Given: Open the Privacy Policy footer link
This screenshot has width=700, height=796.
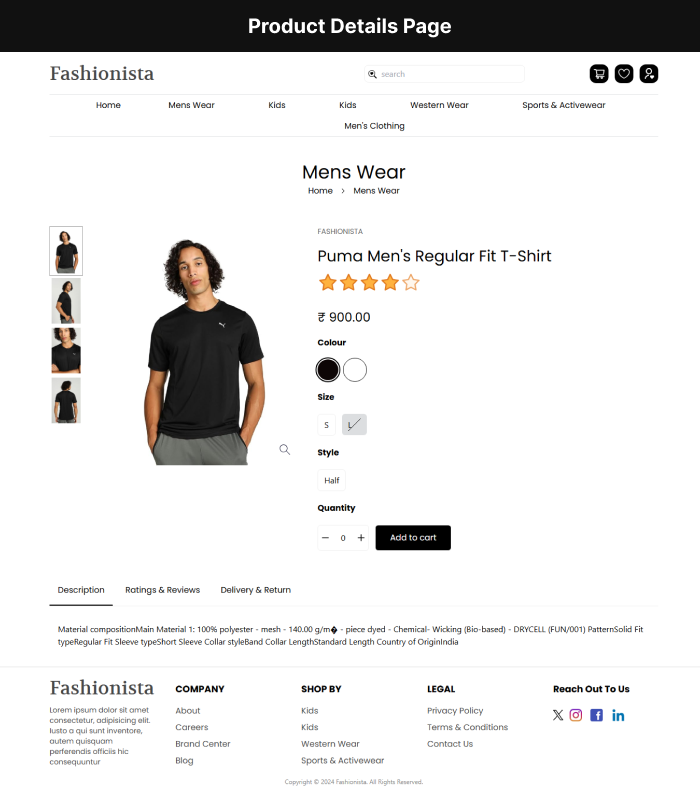Looking at the screenshot, I should point(455,711).
